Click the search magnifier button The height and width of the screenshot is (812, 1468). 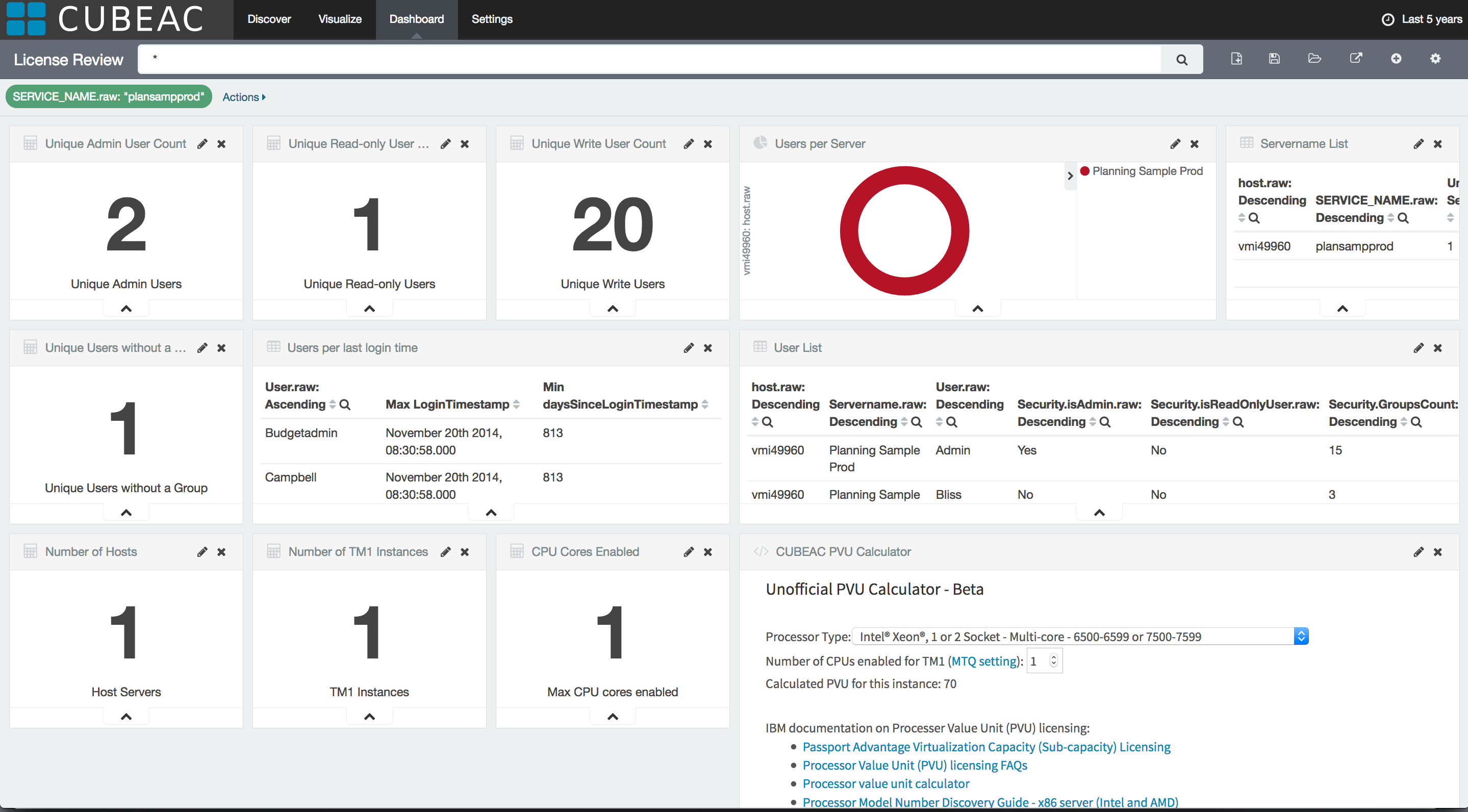point(1181,59)
